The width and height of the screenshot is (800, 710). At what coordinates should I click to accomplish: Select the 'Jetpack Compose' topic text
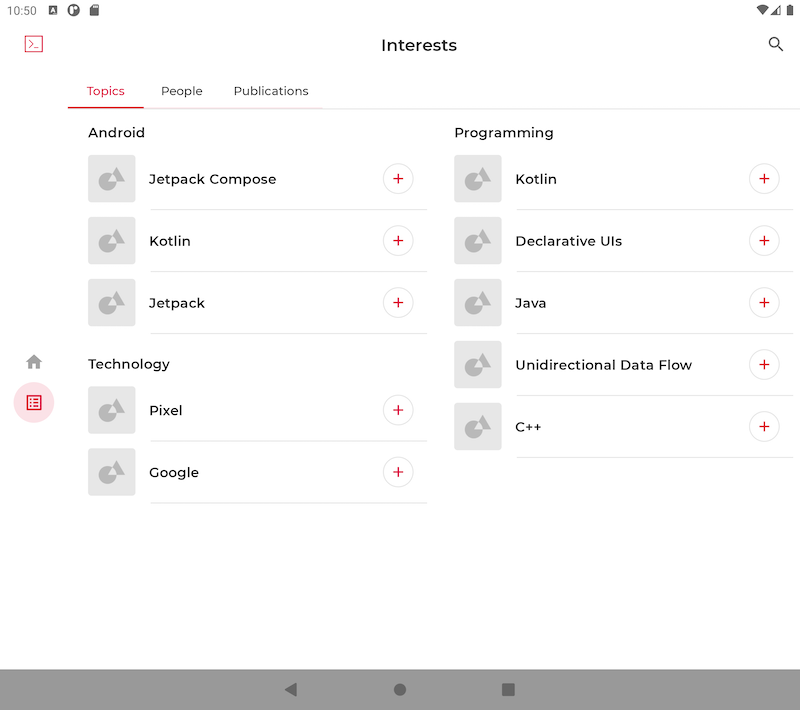pos(212,180)
